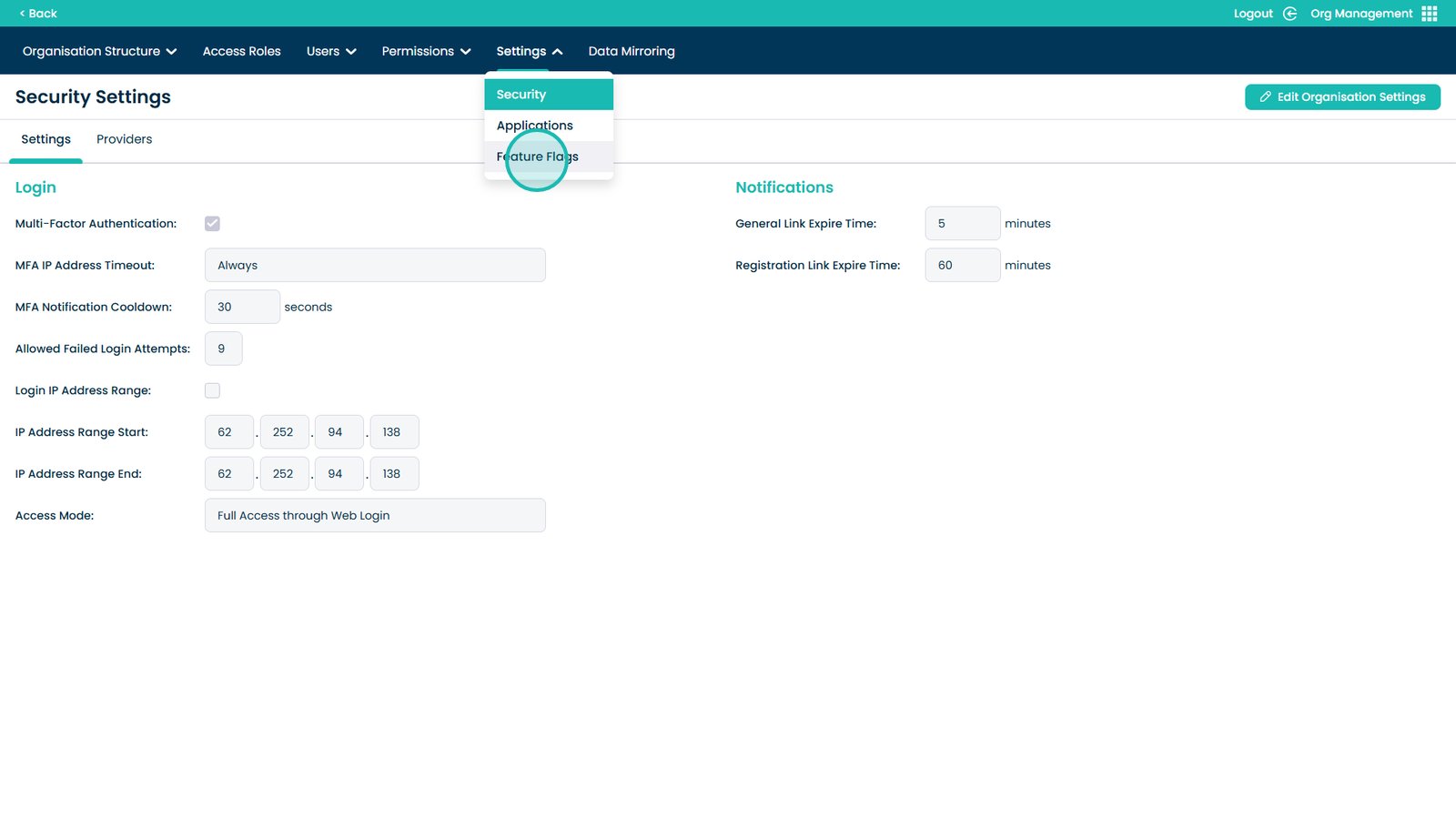Open Access Roles page
Viewport: 1456px width, 819px height.
pyautogui.click(x=241, y=52)
